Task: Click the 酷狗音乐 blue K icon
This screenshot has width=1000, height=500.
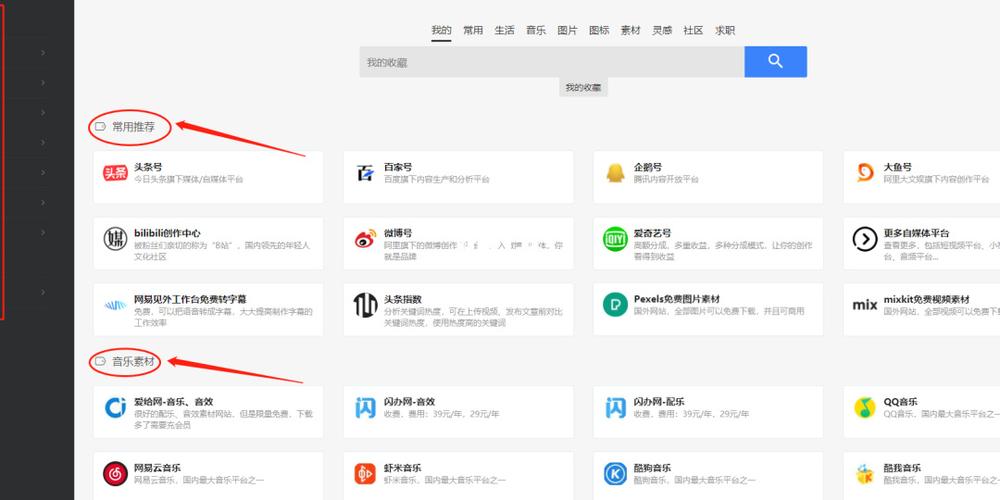Action: [x=615, y=474]
